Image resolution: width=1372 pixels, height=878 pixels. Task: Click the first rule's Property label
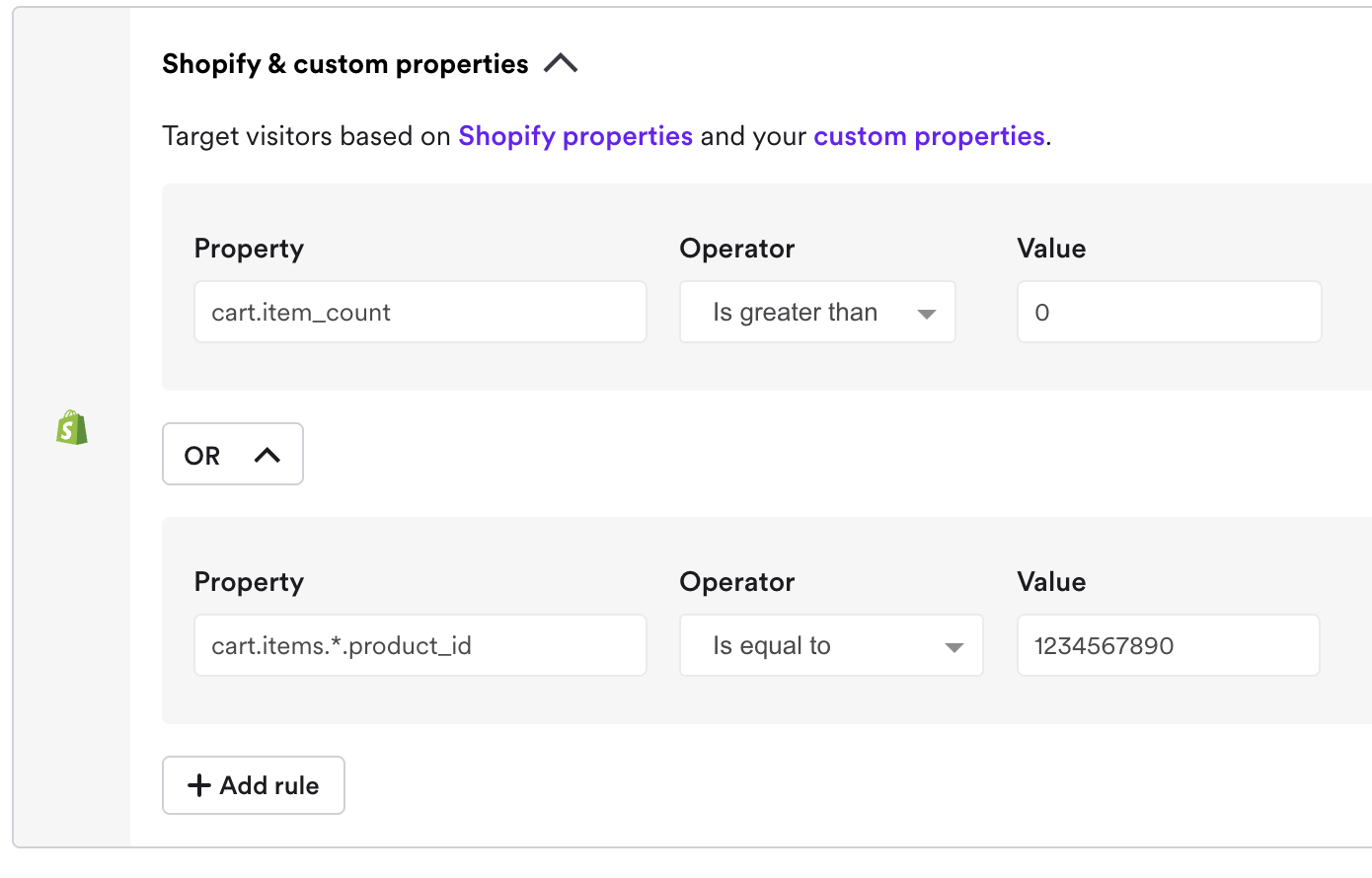click(249, 249)
